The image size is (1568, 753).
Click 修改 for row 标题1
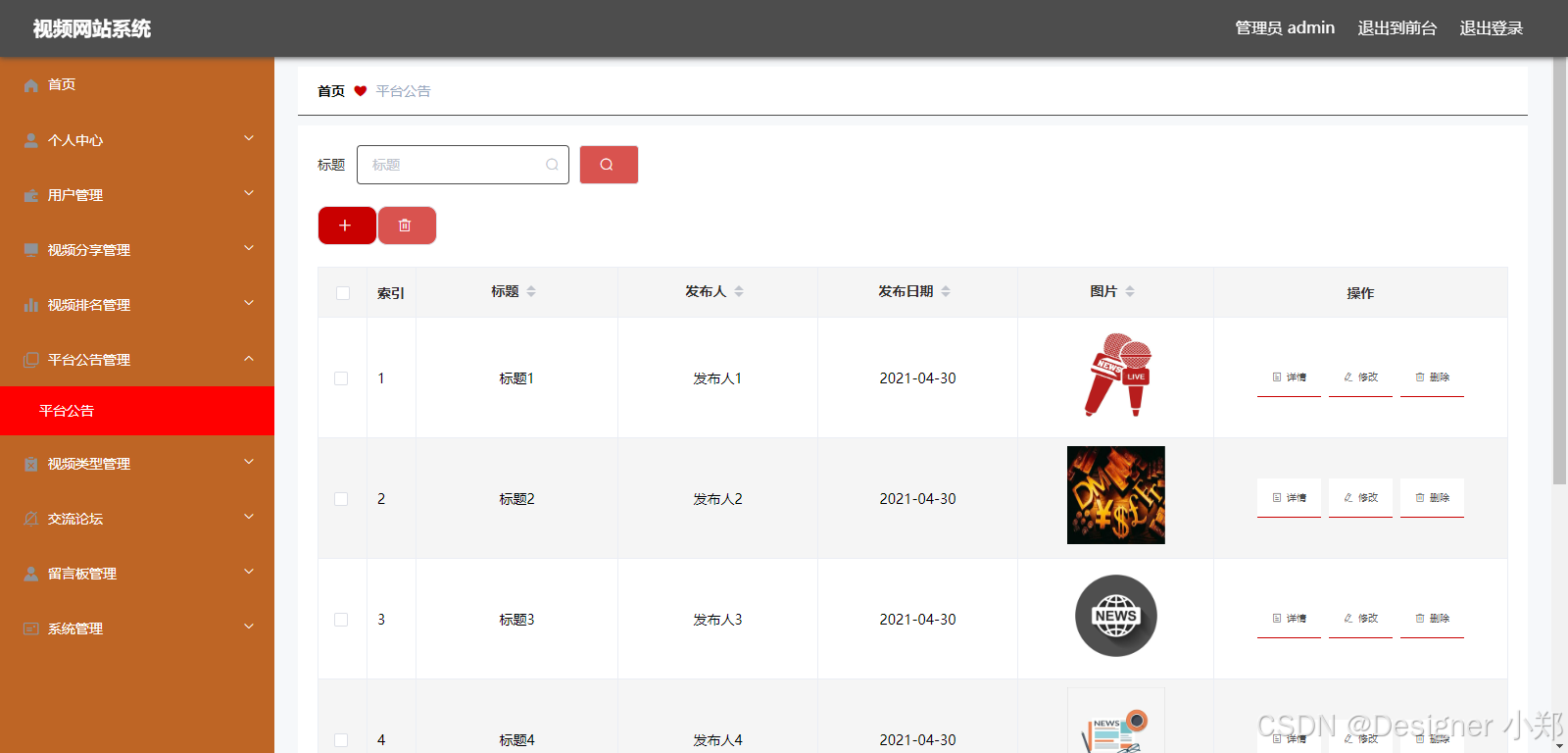tap(1360, 377)
